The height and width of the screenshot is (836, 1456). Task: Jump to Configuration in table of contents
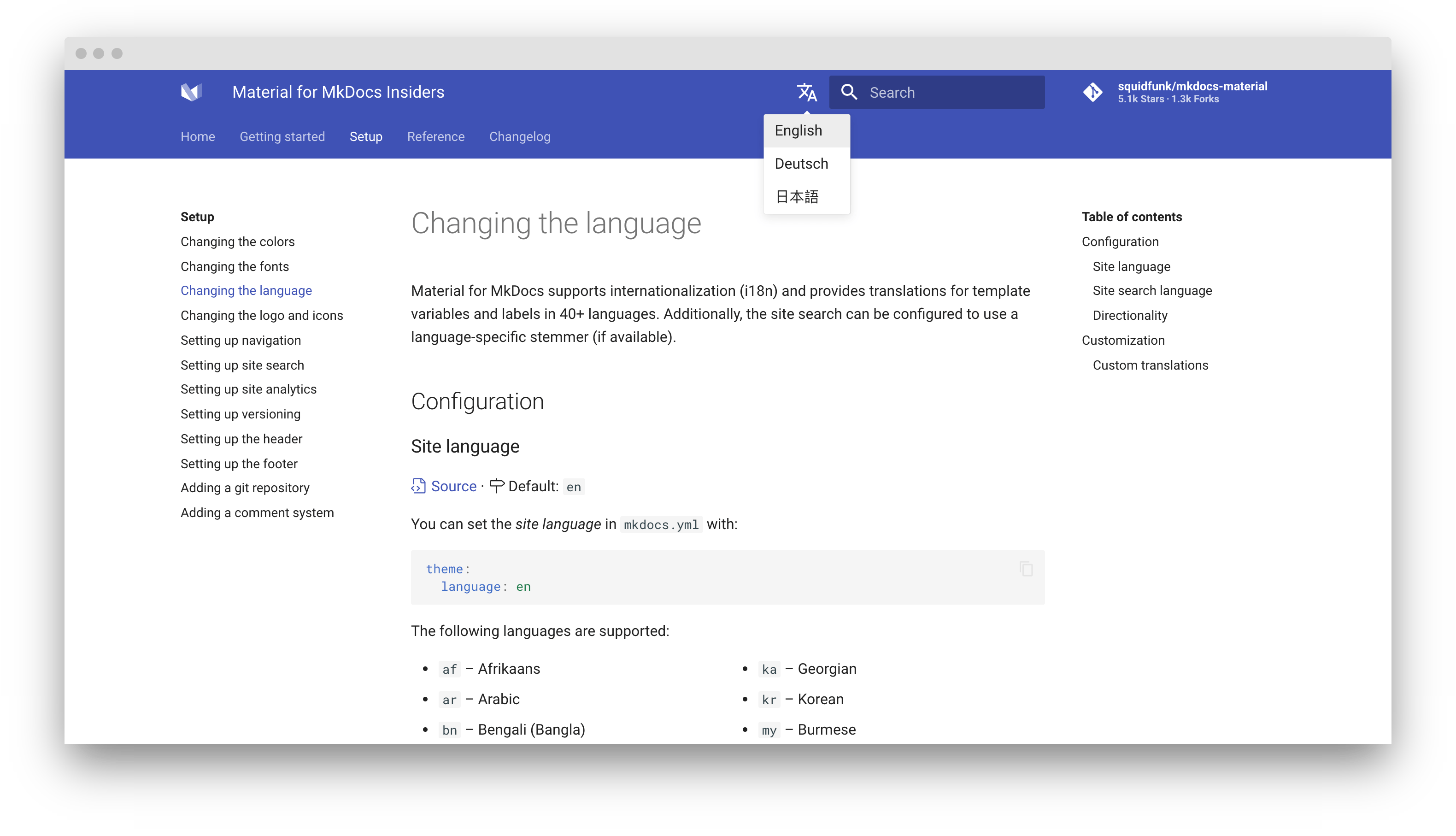tap(1120, 242)
